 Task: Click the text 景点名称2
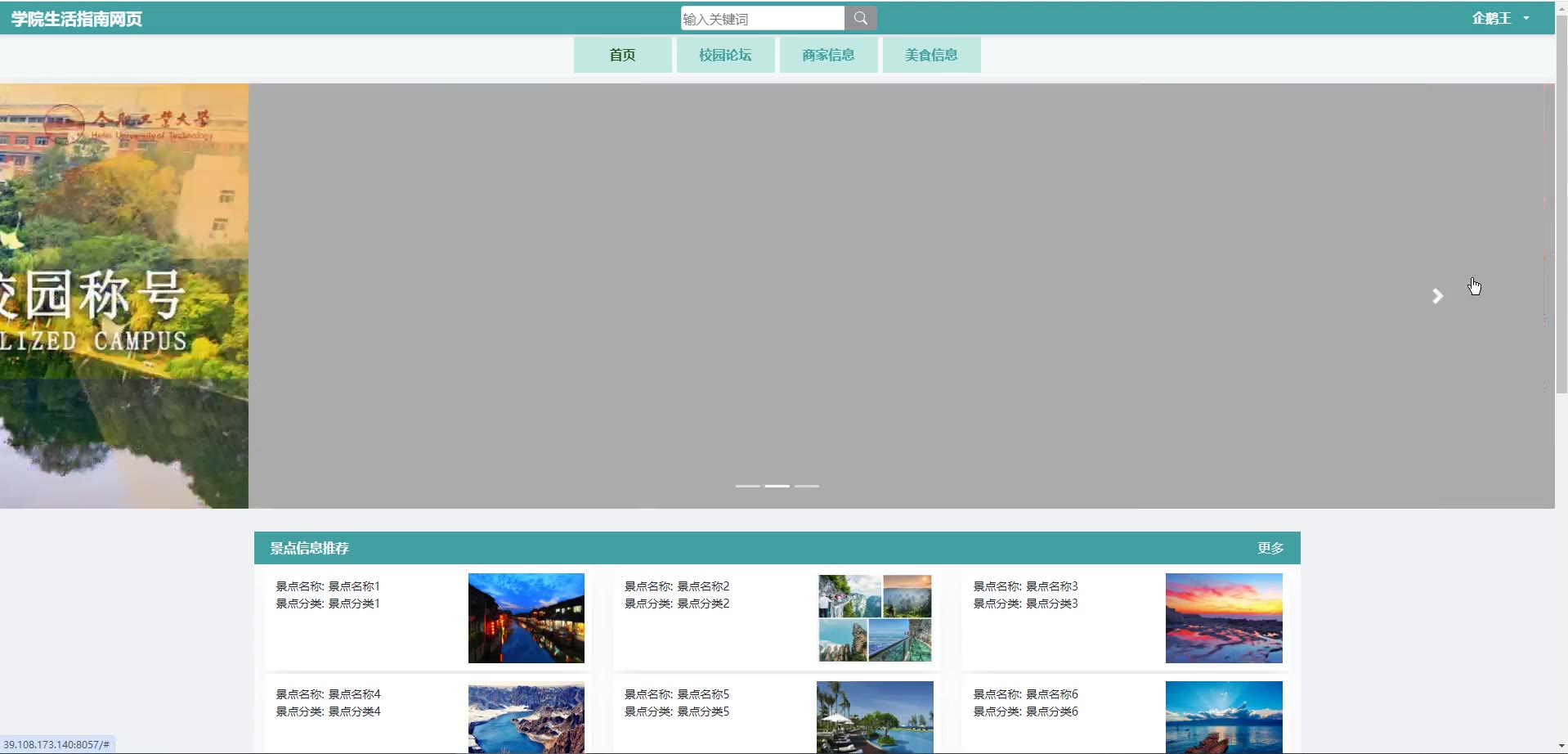[x=703, y=586]
